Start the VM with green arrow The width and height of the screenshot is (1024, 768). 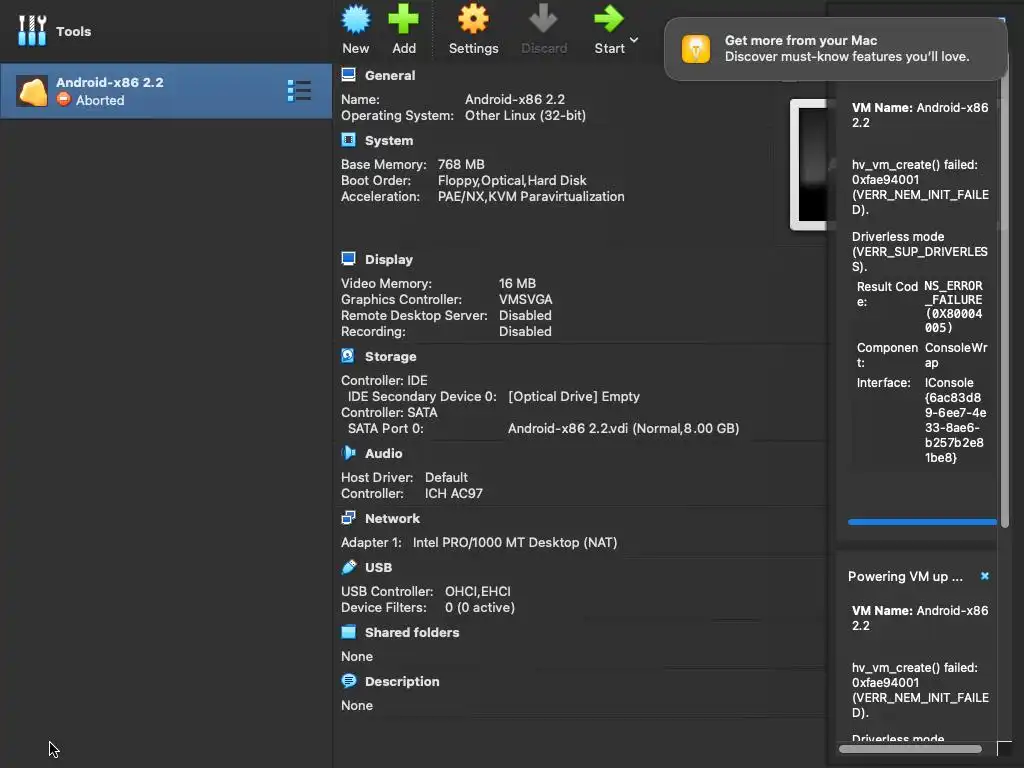609,20
